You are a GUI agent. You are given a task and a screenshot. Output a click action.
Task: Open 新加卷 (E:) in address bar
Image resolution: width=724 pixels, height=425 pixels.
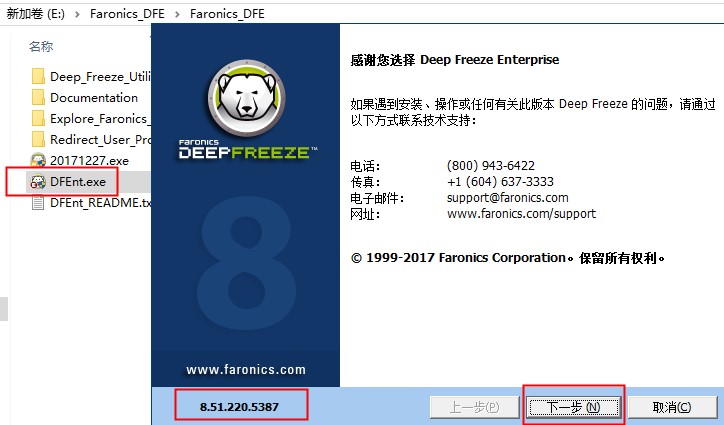36,14
